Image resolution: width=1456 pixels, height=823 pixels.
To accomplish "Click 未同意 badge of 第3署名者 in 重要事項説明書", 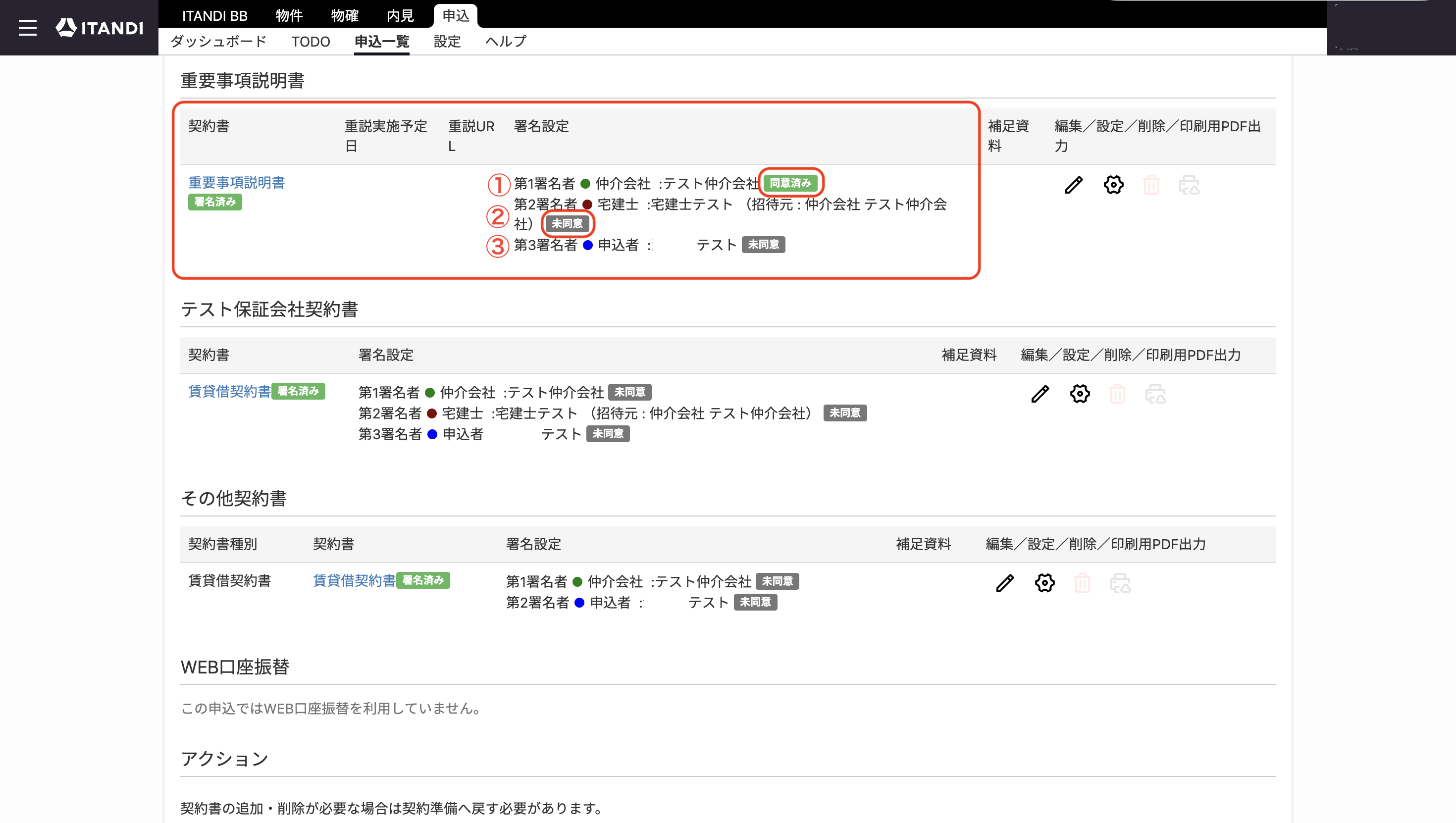I will 763,245.
